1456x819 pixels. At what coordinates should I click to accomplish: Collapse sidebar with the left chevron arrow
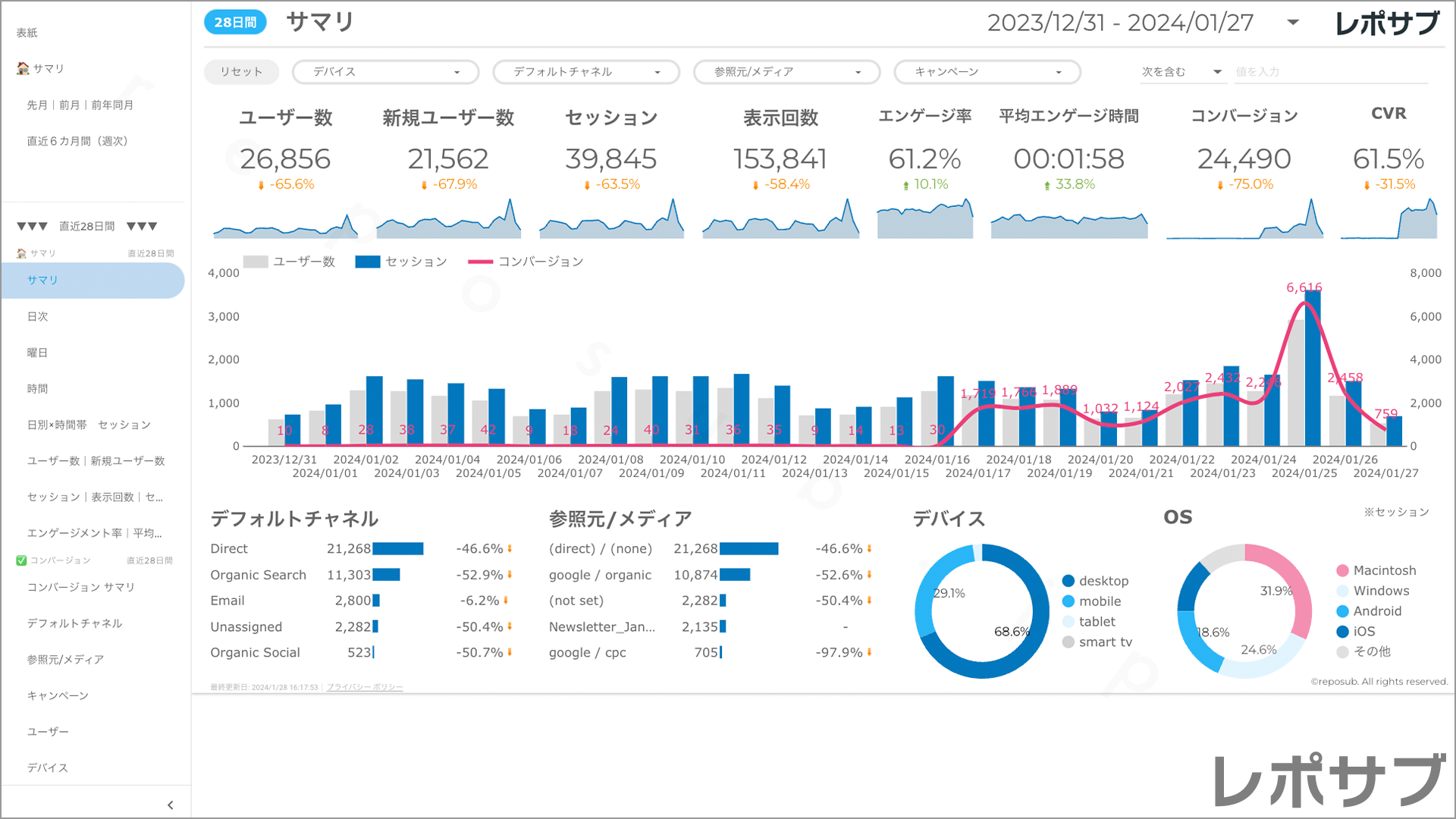(170, 805)
